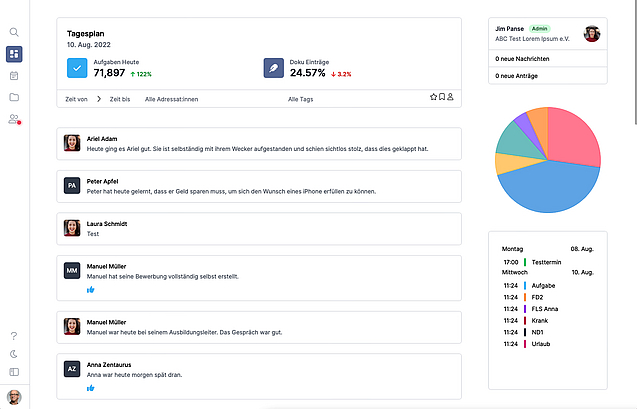Open the folder section in the sidebar
The width and height of the screenshot is (637, 409).
point(14,98)
